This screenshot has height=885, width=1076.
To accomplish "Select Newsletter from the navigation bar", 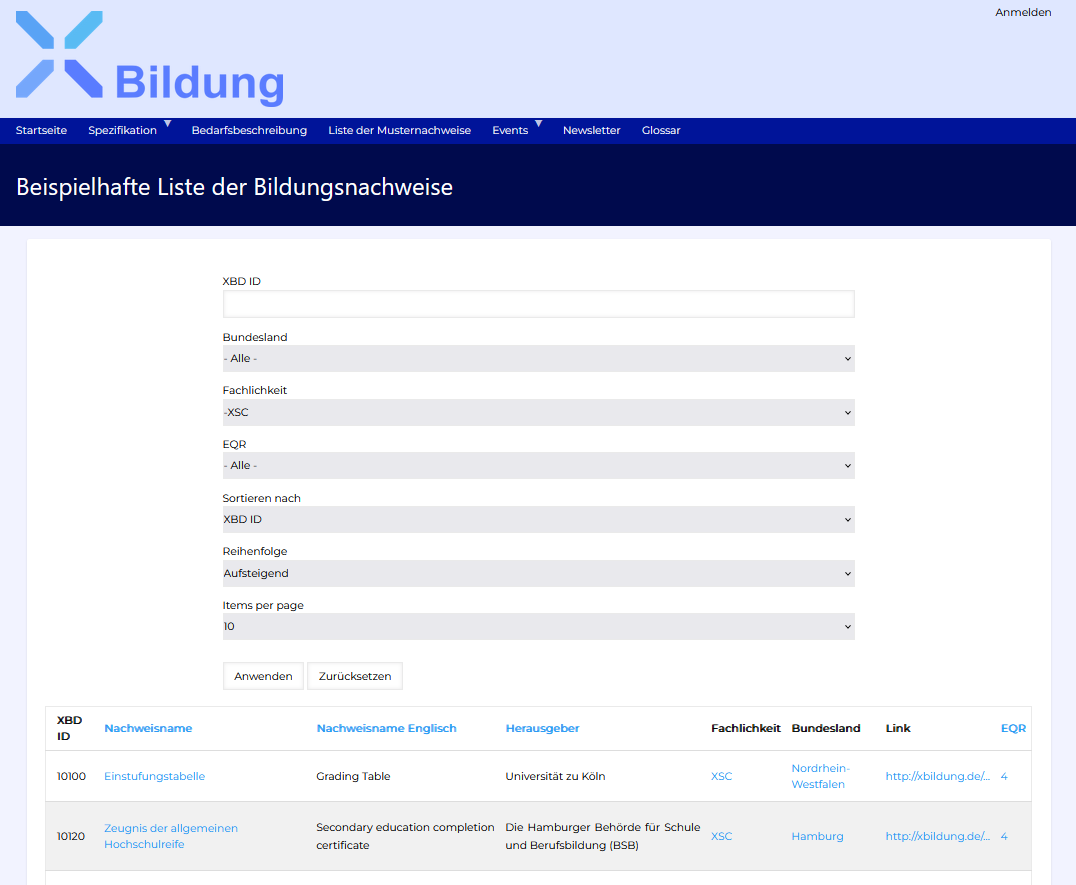I will (591, 130).
